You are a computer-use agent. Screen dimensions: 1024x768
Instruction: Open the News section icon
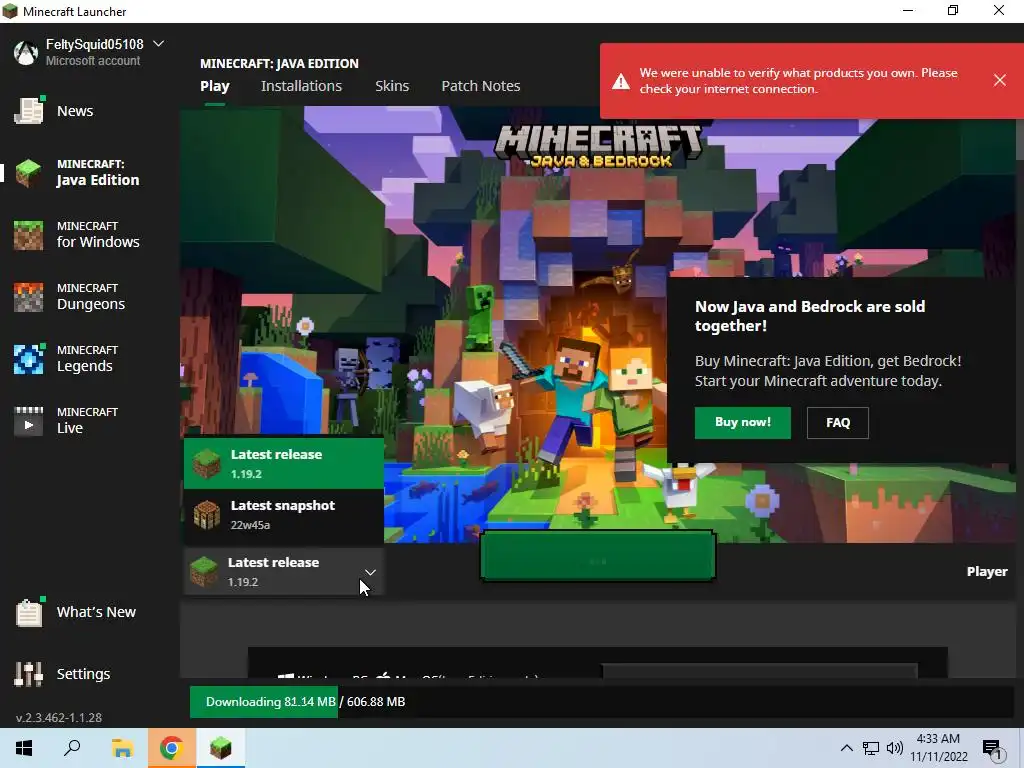(x=29, y=110)
